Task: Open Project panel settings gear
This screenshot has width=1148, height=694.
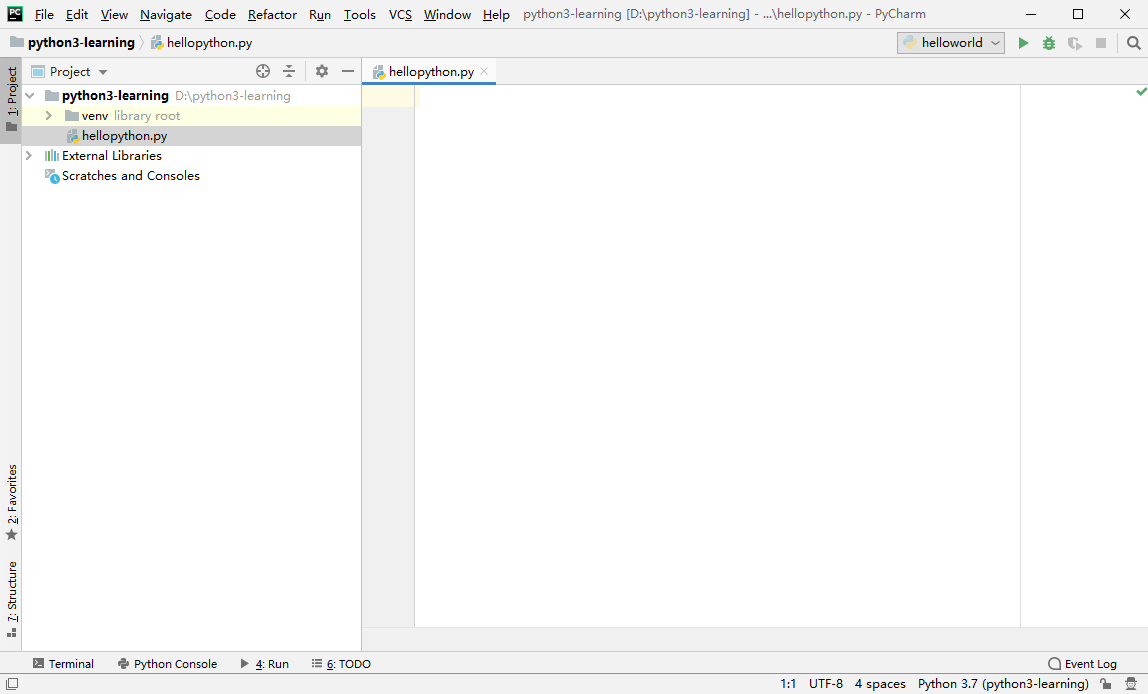Action: 321,71
